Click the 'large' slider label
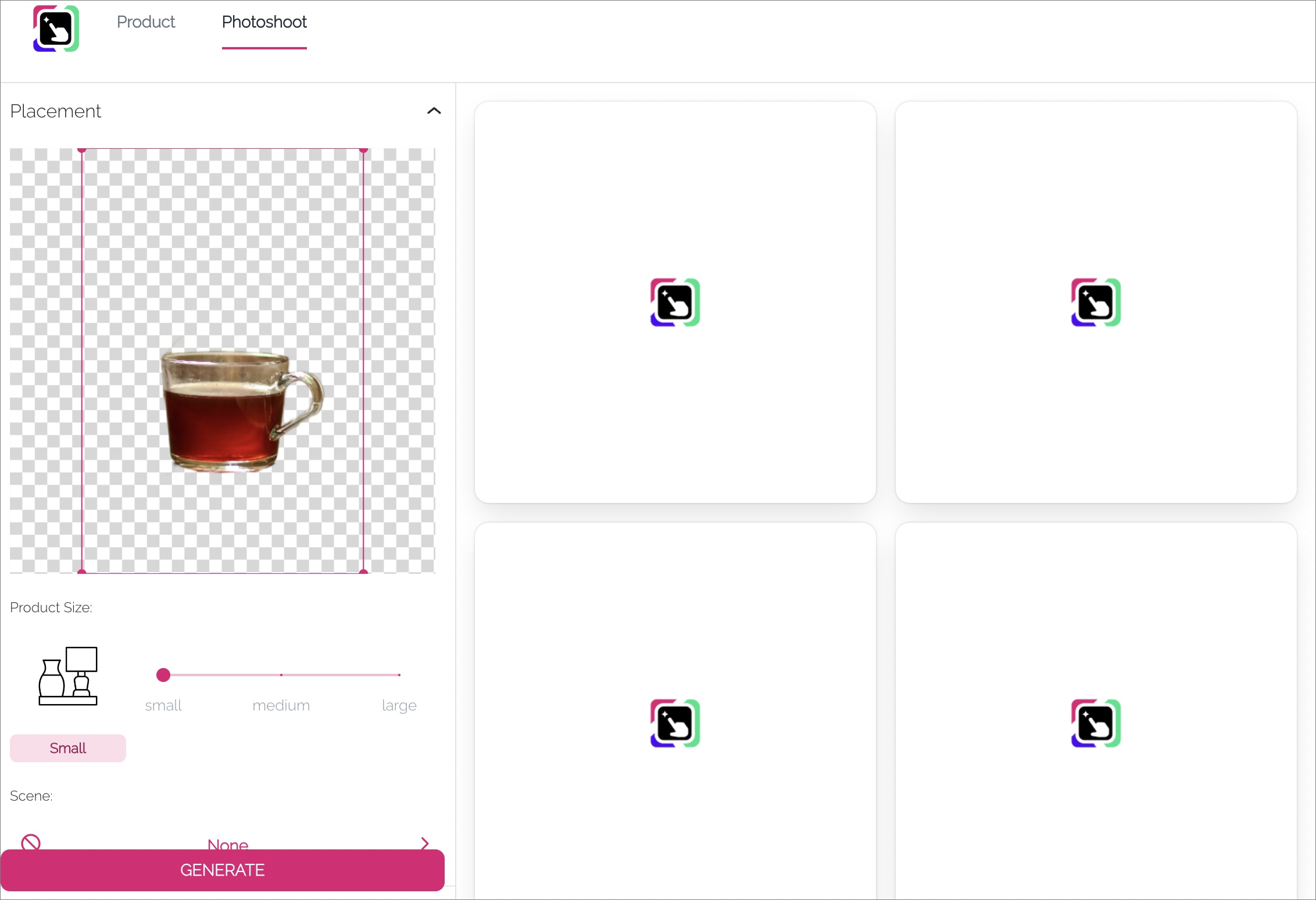 tap(399, 706)
